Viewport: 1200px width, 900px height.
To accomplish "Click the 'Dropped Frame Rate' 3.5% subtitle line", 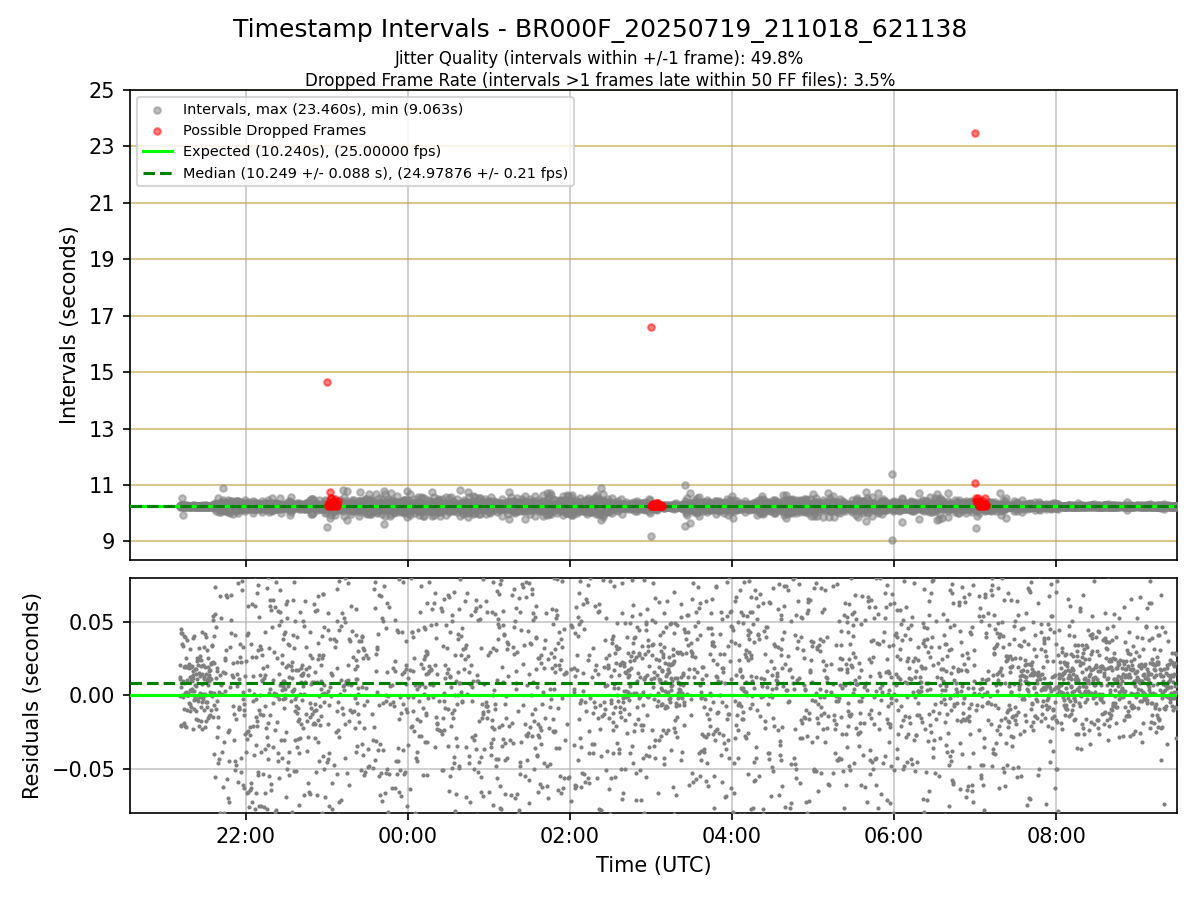I will pos(600,79).
